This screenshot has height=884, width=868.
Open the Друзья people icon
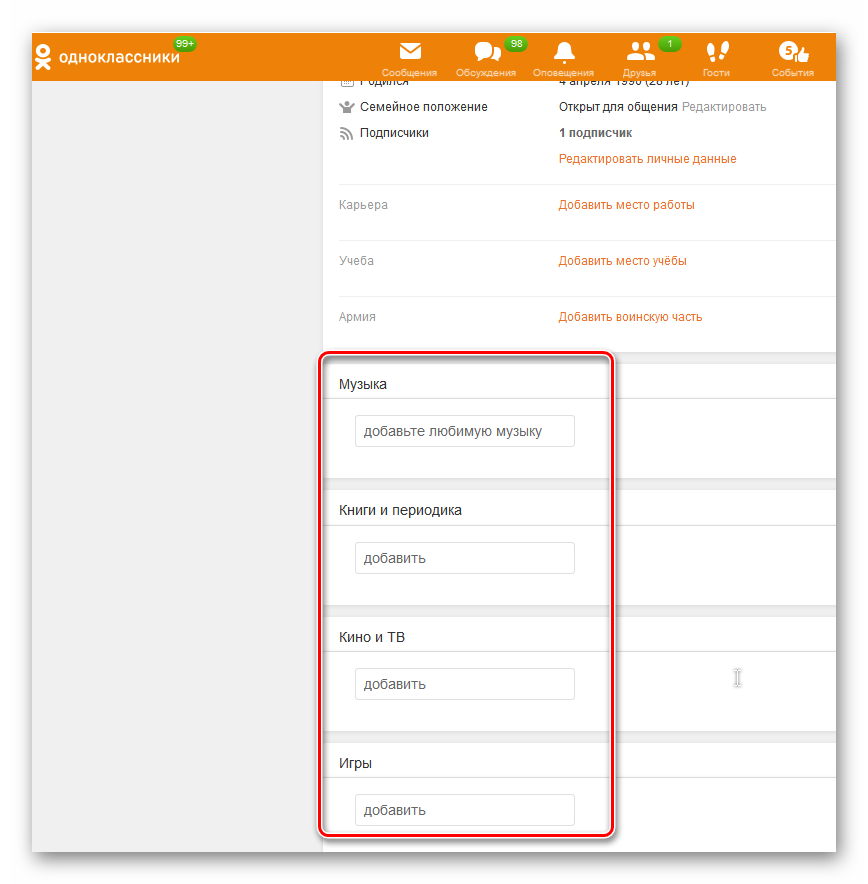[x=640, y=51]
